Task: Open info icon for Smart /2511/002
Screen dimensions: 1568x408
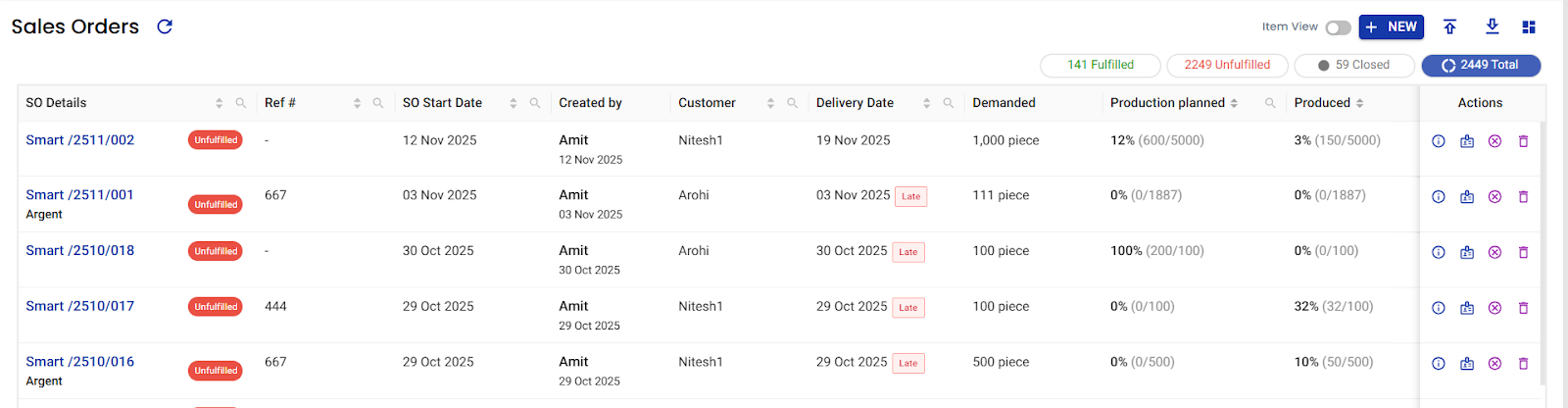Action: [1438, 141]
